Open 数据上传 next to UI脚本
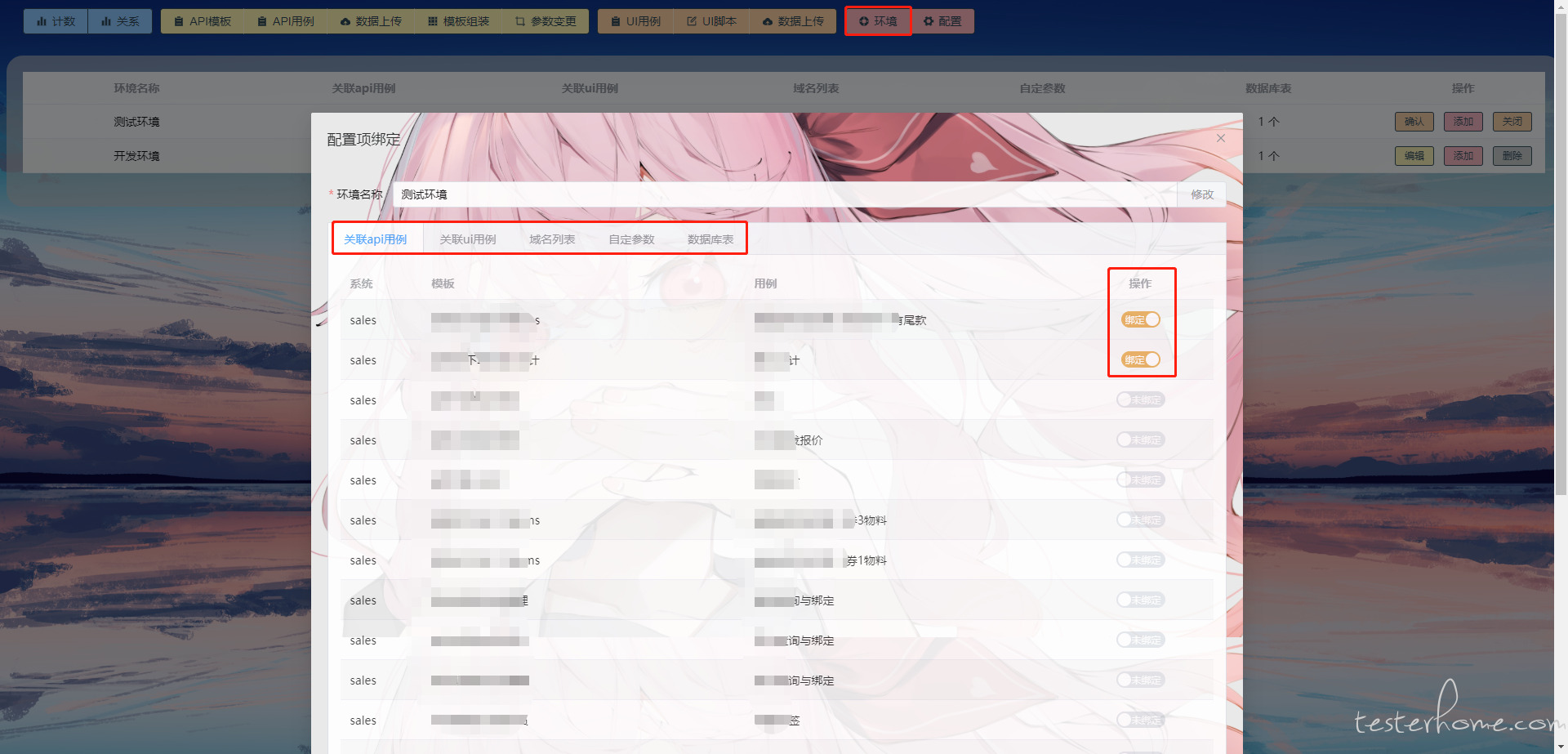This screenshot has height=754, width=1568. [793, 21]
